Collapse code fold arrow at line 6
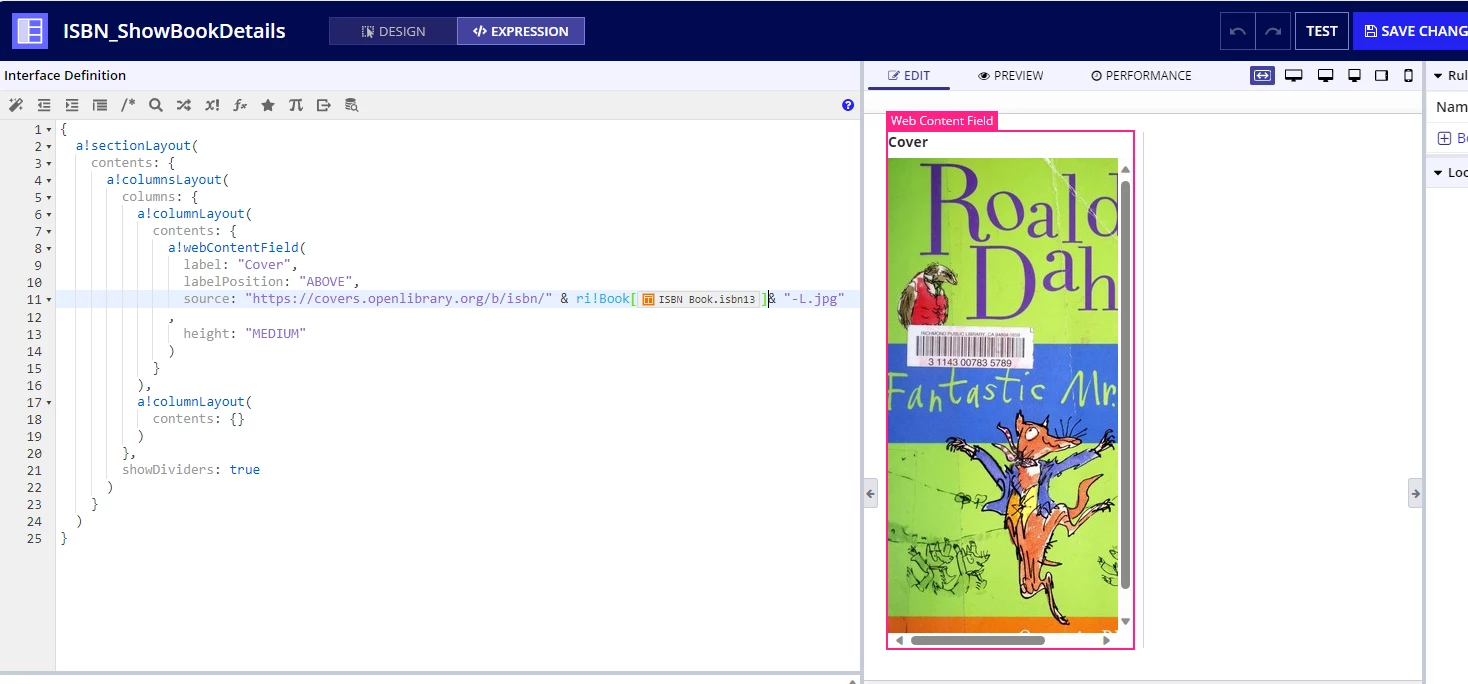Image resolution: width=1468 pixels, height=684 pixels. pos(49,215)
